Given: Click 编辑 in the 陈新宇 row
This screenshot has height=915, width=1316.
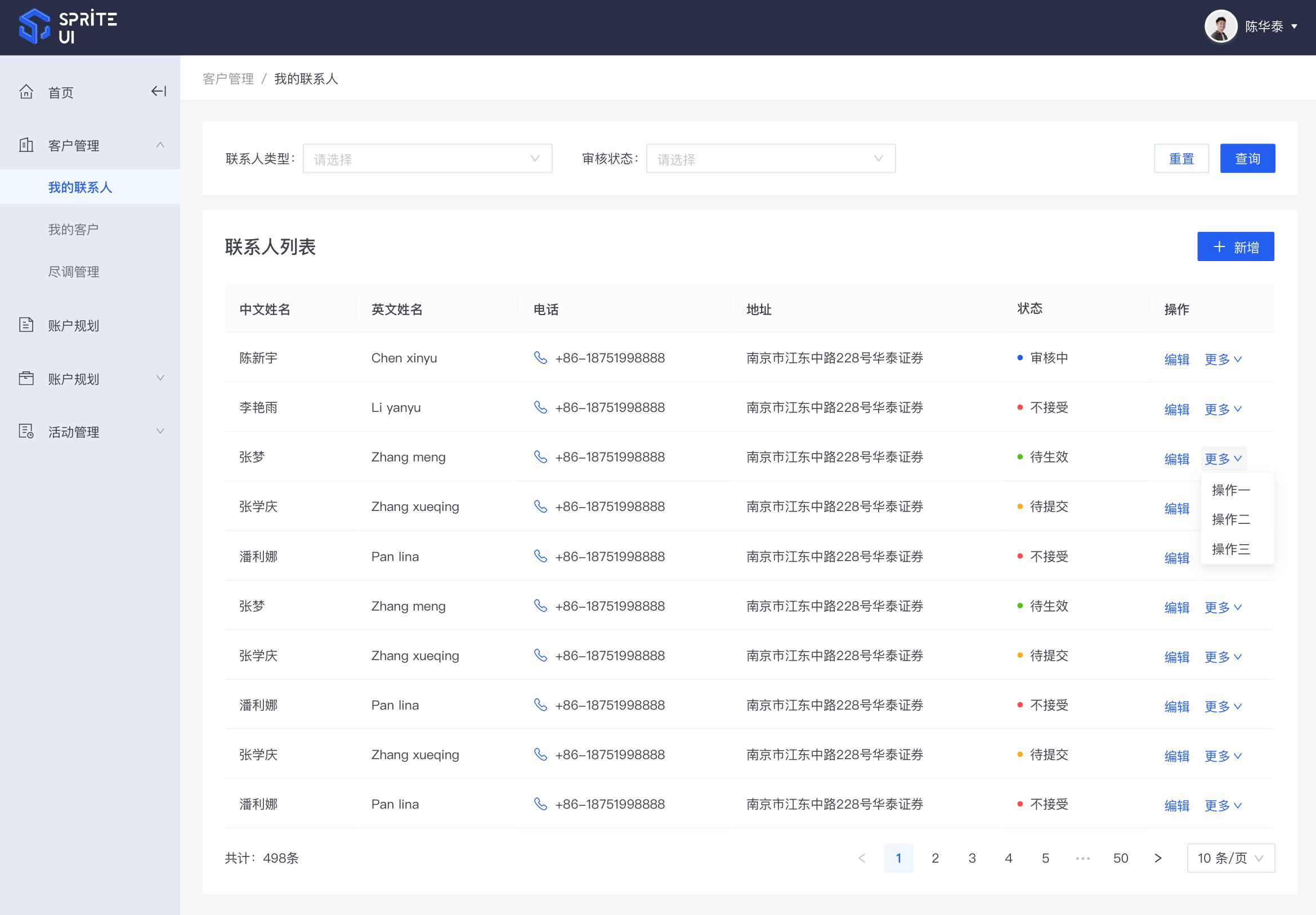Looking at the screenshot, I should (x=1177, y=359).
